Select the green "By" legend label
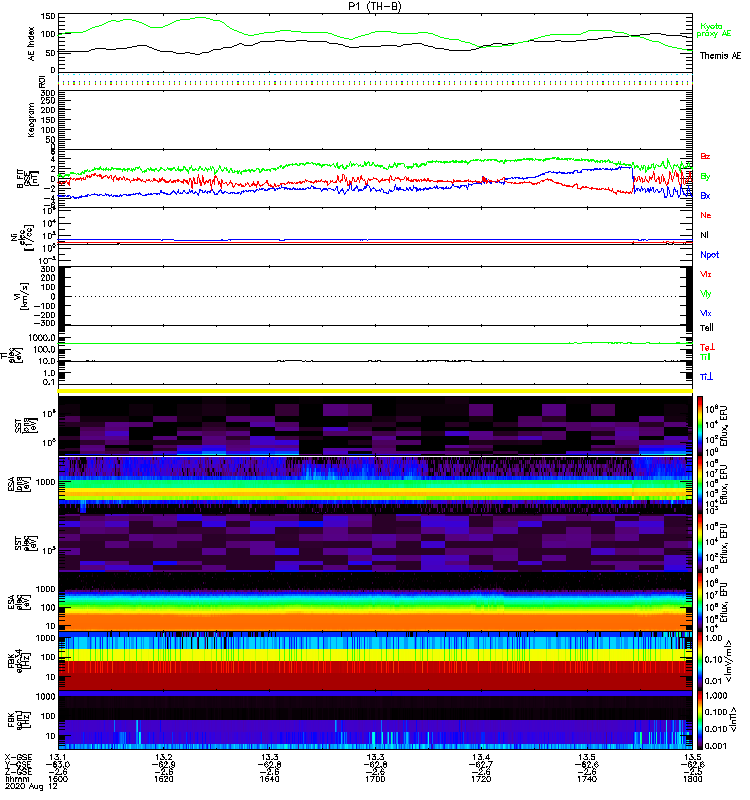750x800 pixels. click(705, 177)
